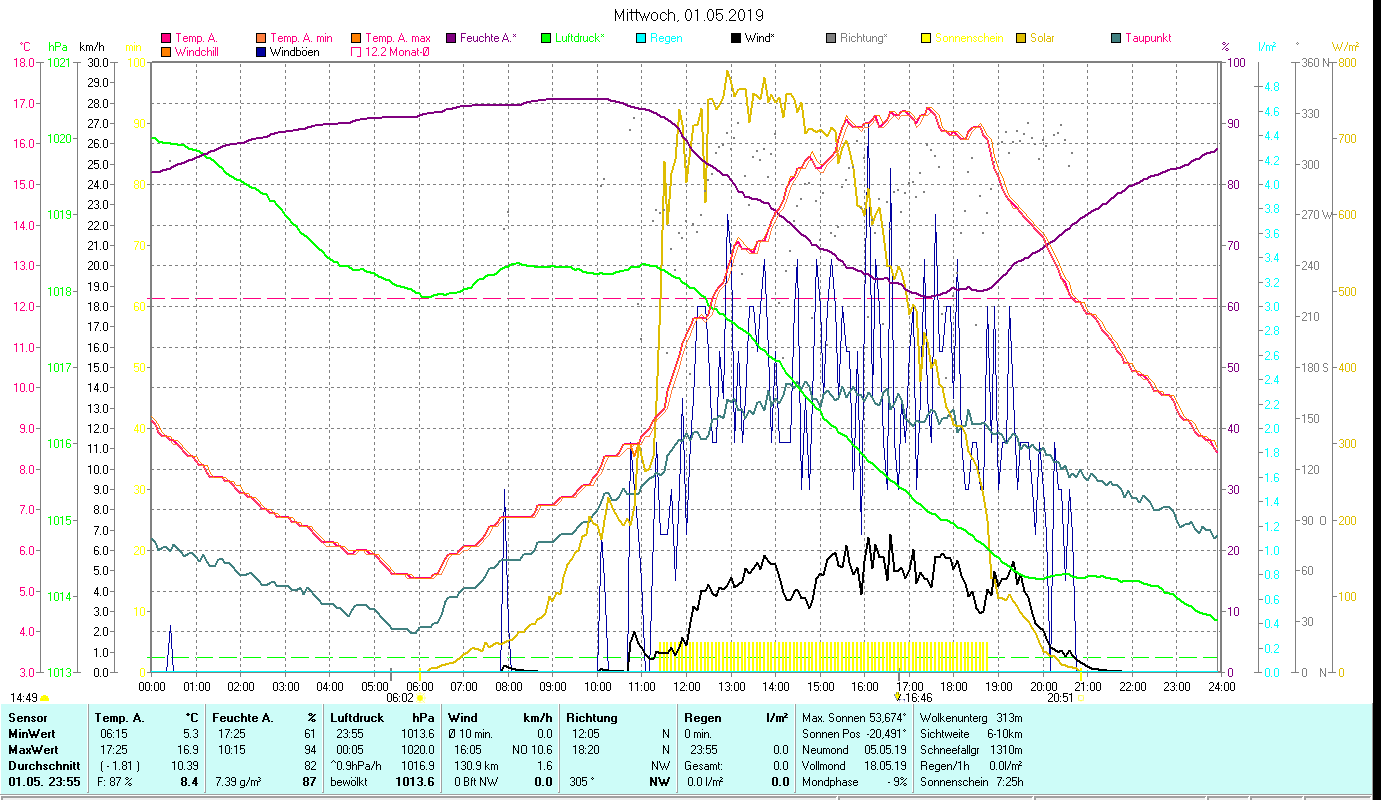Click the average temperature value '10.39'
The width and height of the screenshot is (1381, 800).
(186, 765)
